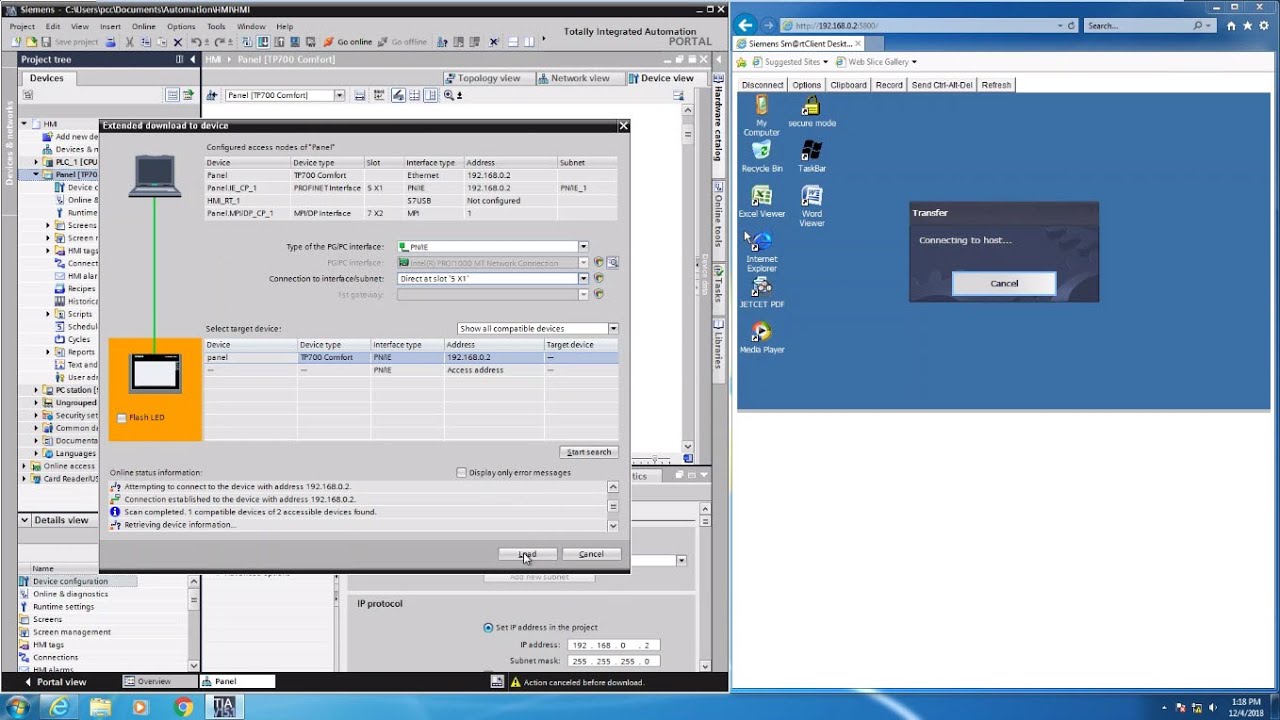Click the Undo arrow in toolbar

(196, 42)
